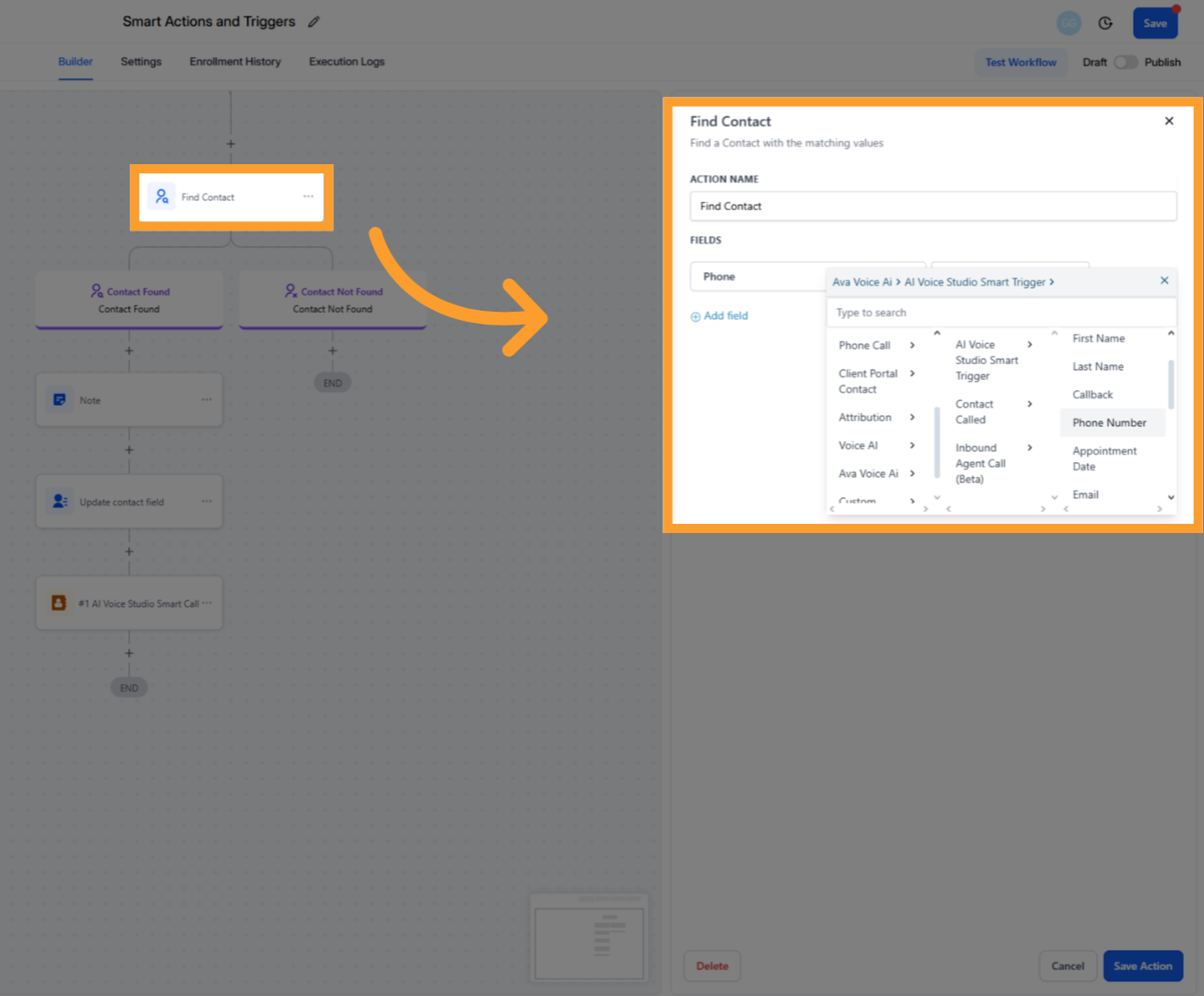The width and height of the screenshot is (1204, 996).
Task: Click the Type to search input
Action: pyautogui.click(x=1002, y=312)
